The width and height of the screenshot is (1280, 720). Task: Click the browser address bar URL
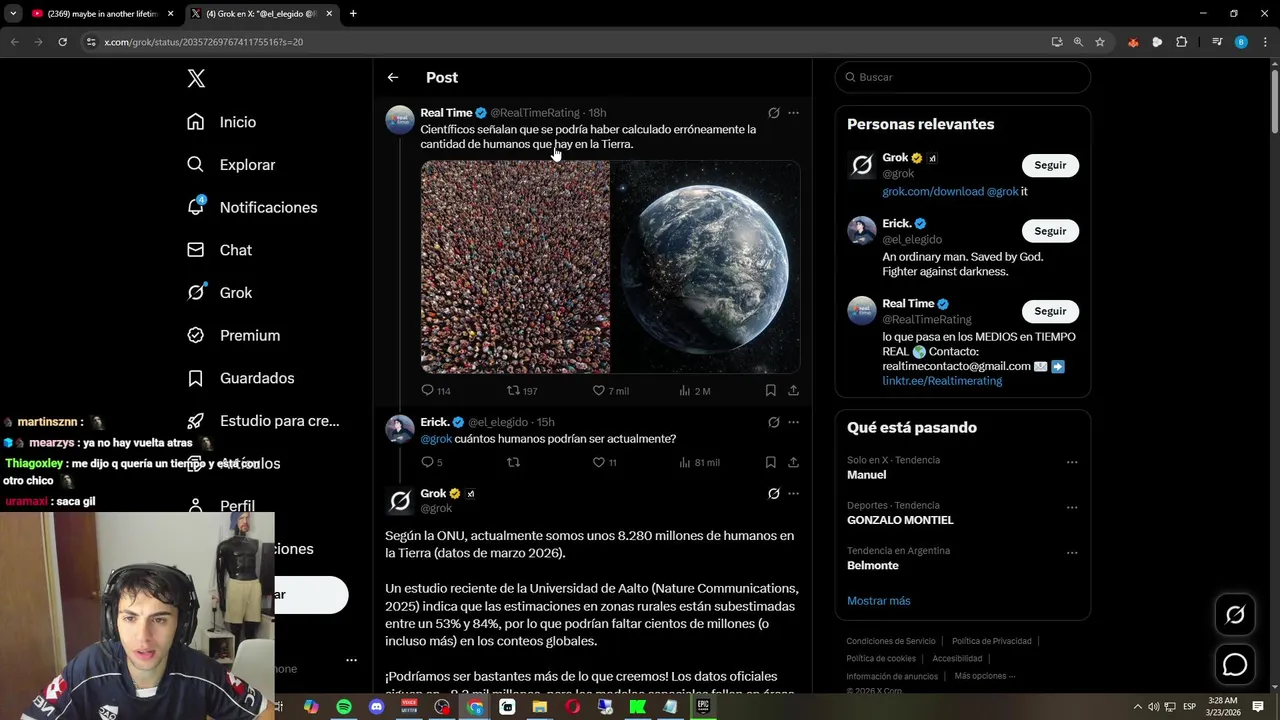click(x=203, y=42)
